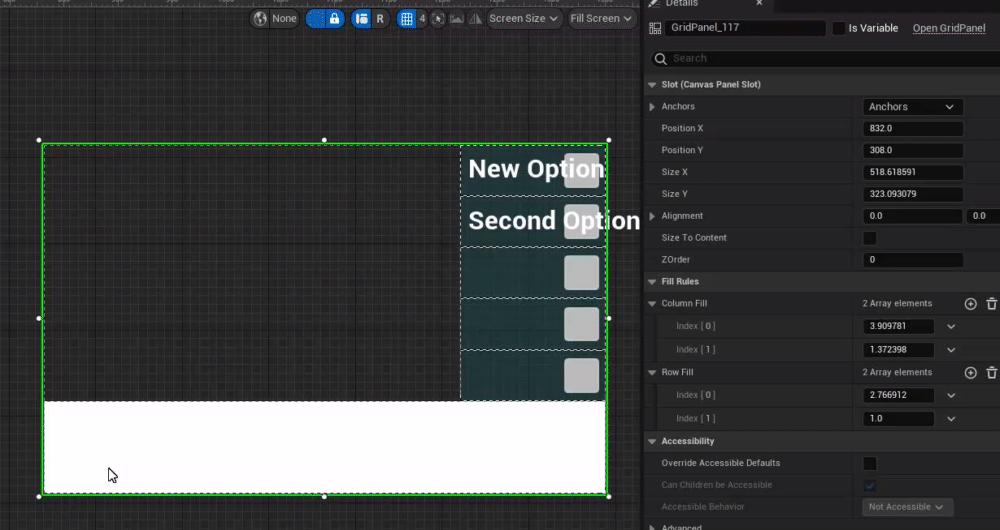Toggle grid snapping icon
This screenshot has width=1000, height=530.
point(406,18)
